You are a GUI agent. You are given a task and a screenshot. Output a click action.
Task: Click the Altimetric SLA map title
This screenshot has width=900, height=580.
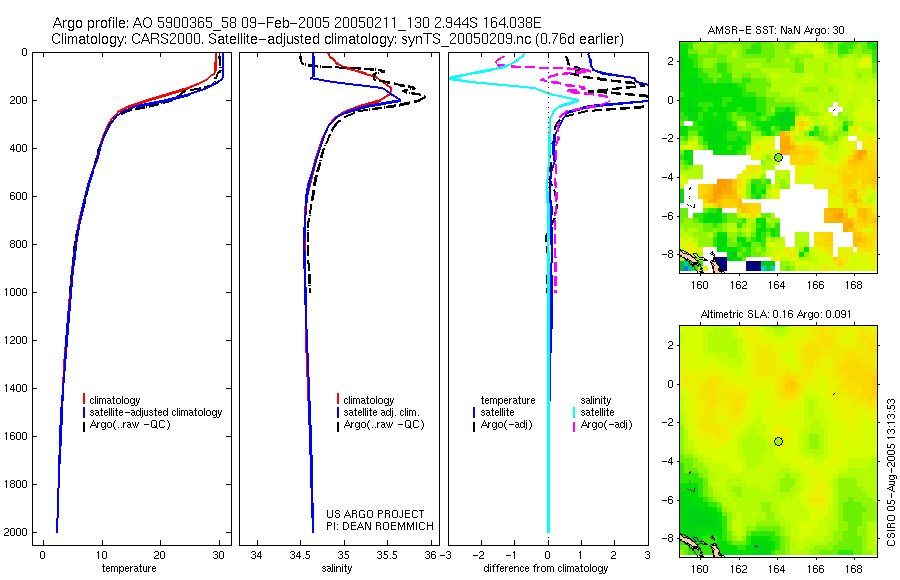tap(776, 314)
